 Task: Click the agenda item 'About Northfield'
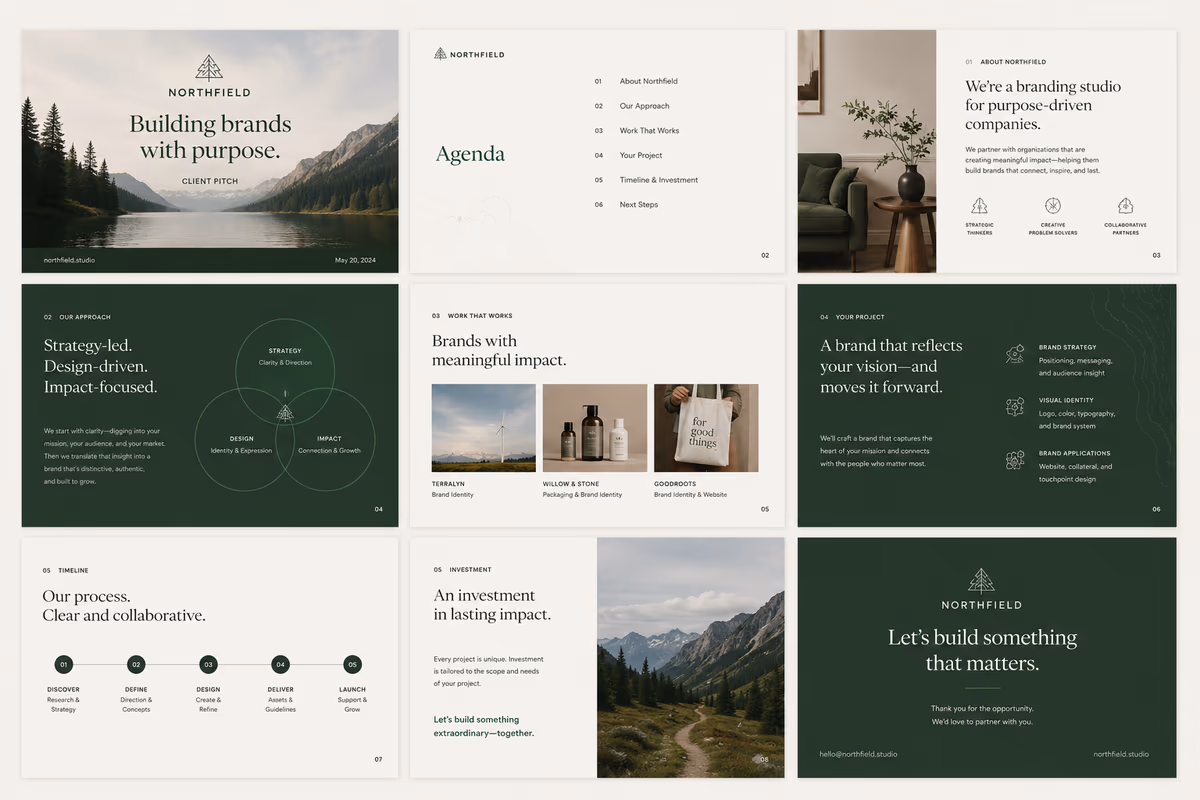[x=648, y=81]
